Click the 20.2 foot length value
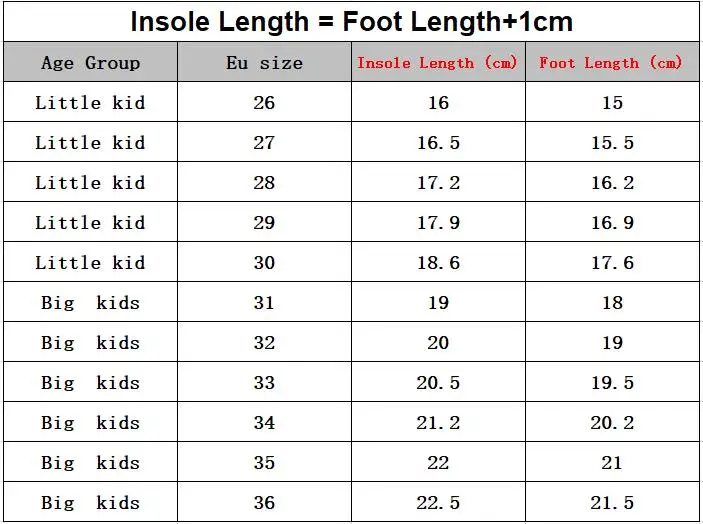 pyautogui.click(x=612, y=423)
